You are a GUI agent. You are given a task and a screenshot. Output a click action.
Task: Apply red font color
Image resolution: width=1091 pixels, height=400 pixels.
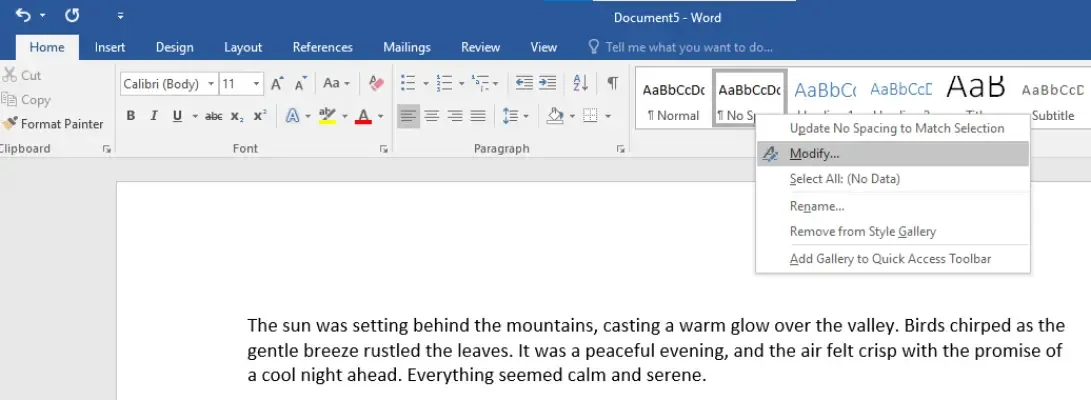click(363, 116)
